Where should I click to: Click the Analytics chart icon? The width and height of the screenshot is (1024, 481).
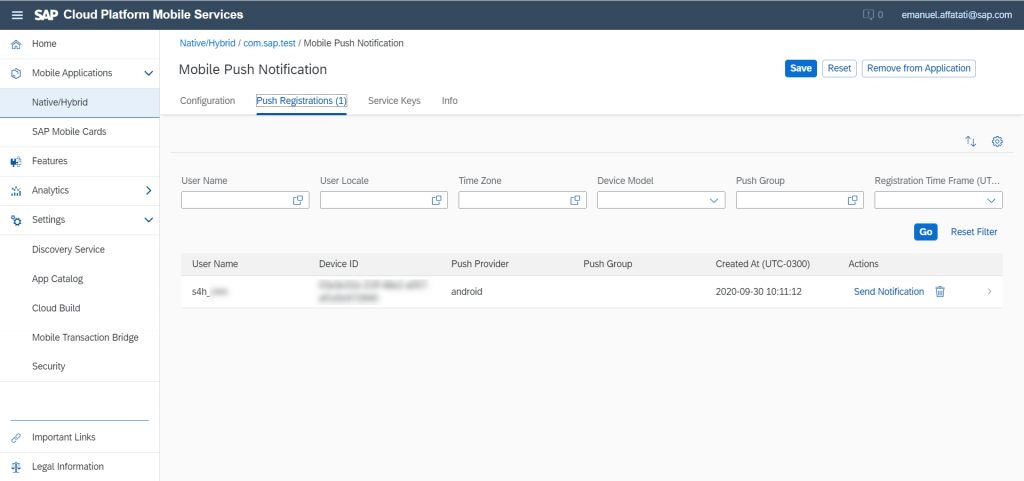(16, 191)
